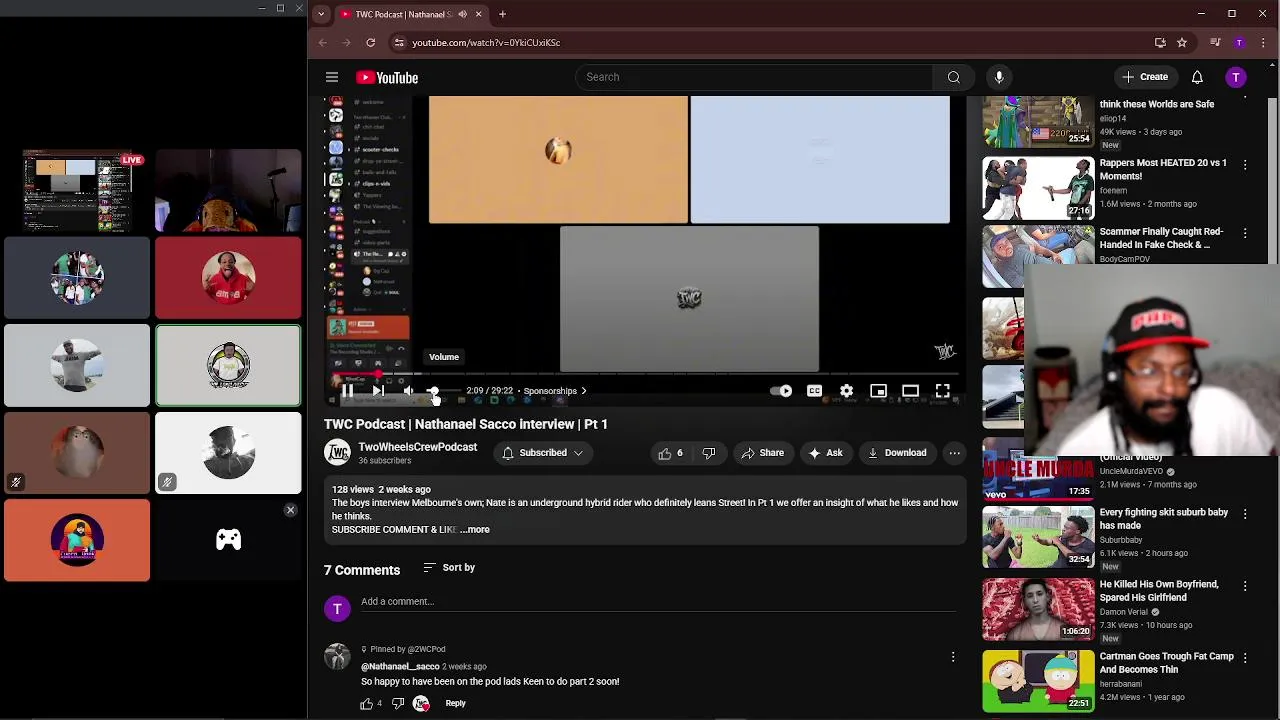Click the search magnifier button
The image size is (1280, 720).
(954, 77)
